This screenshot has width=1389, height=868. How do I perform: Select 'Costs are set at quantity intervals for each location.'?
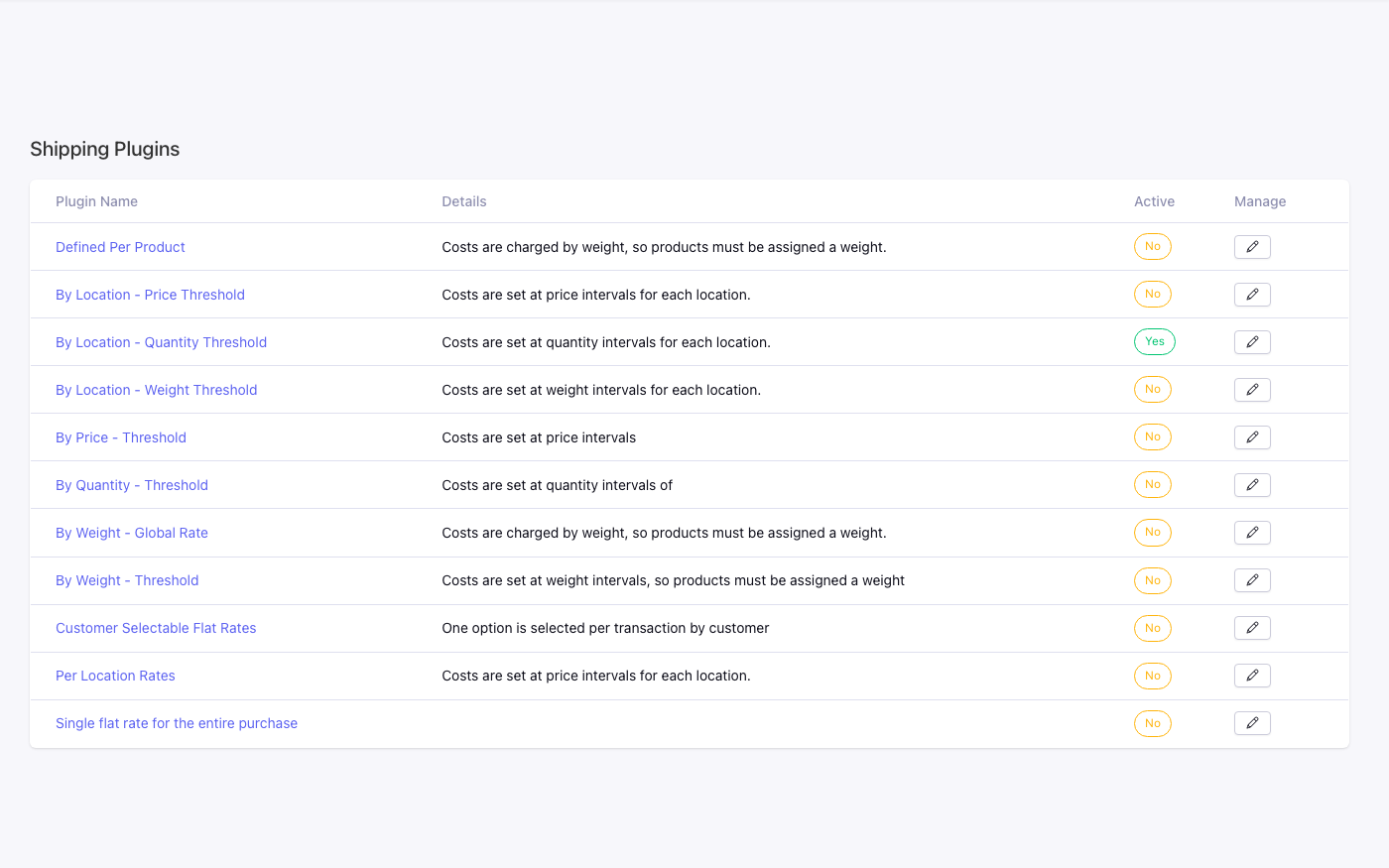pos(606,342)
